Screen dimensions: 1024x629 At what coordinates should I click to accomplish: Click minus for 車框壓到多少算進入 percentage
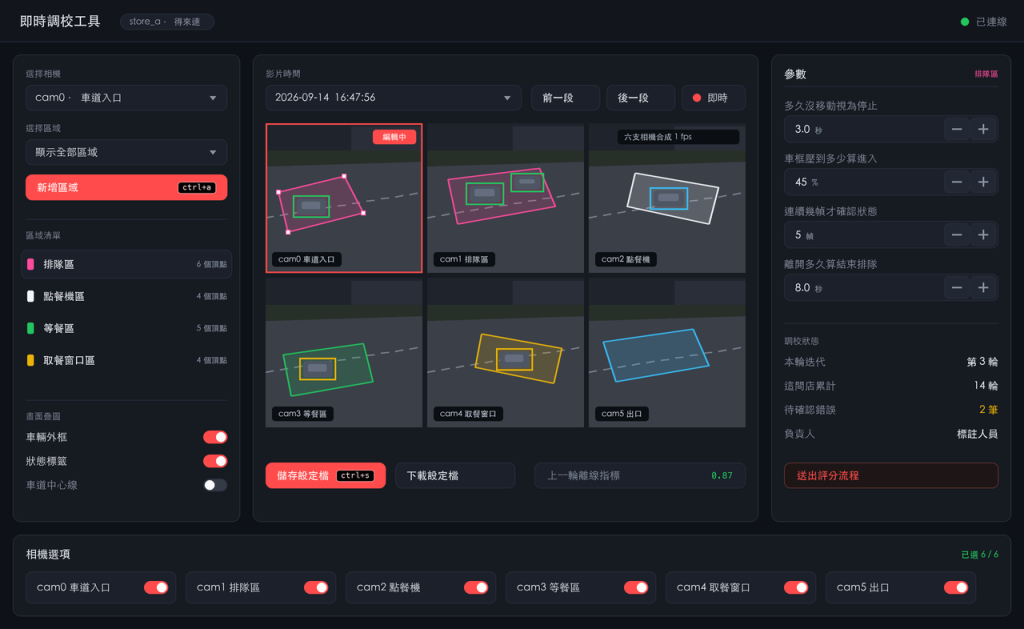tap(957, 182)
